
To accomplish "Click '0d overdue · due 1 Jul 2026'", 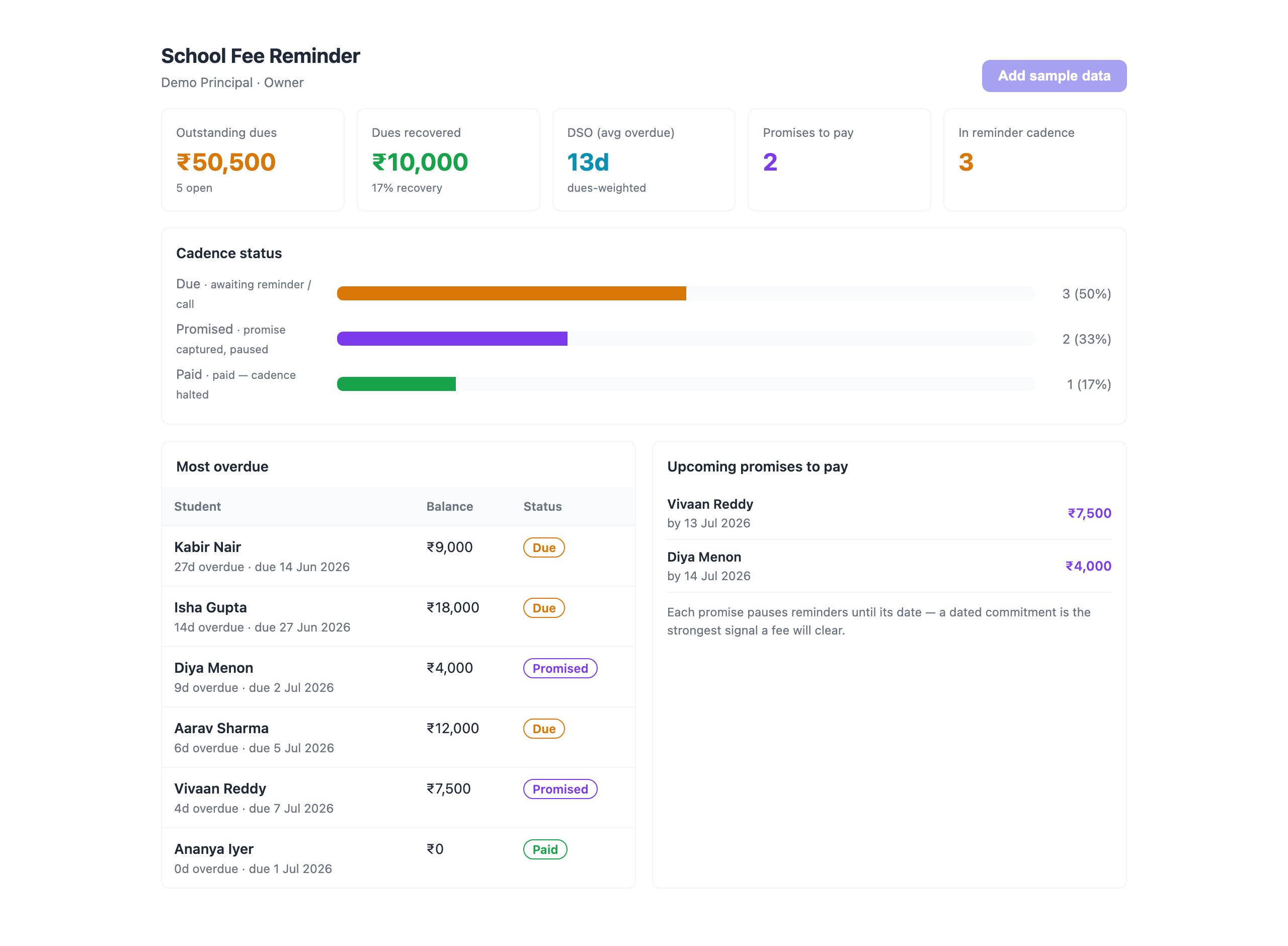I will click(253, 869).
